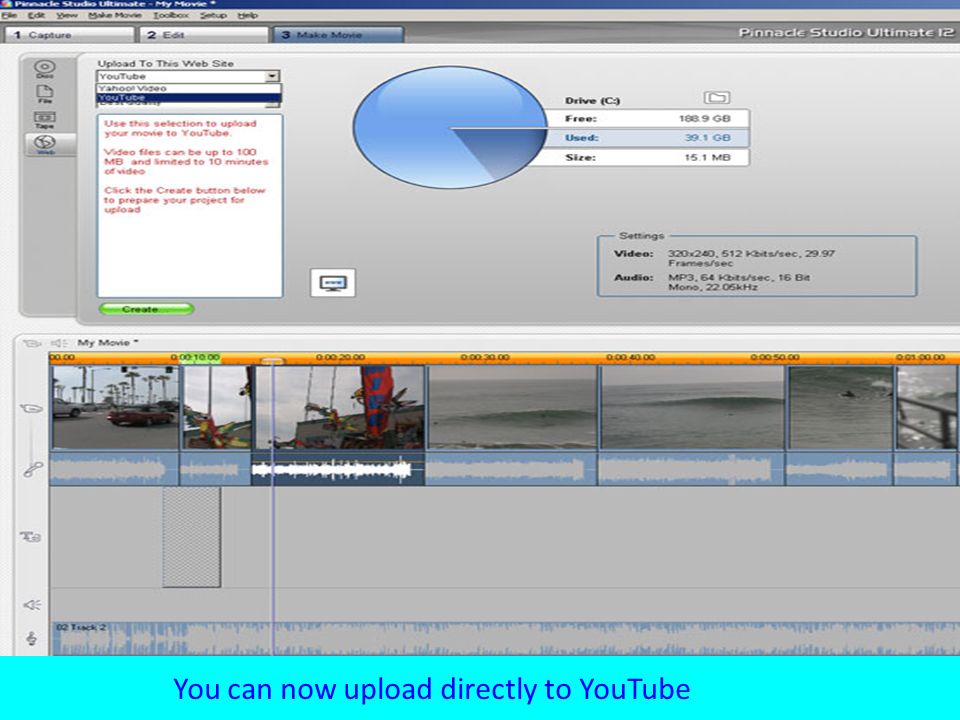960x720 pixels.
Task: Select the highlighted white audio waveform
Action: pos(338,470)
